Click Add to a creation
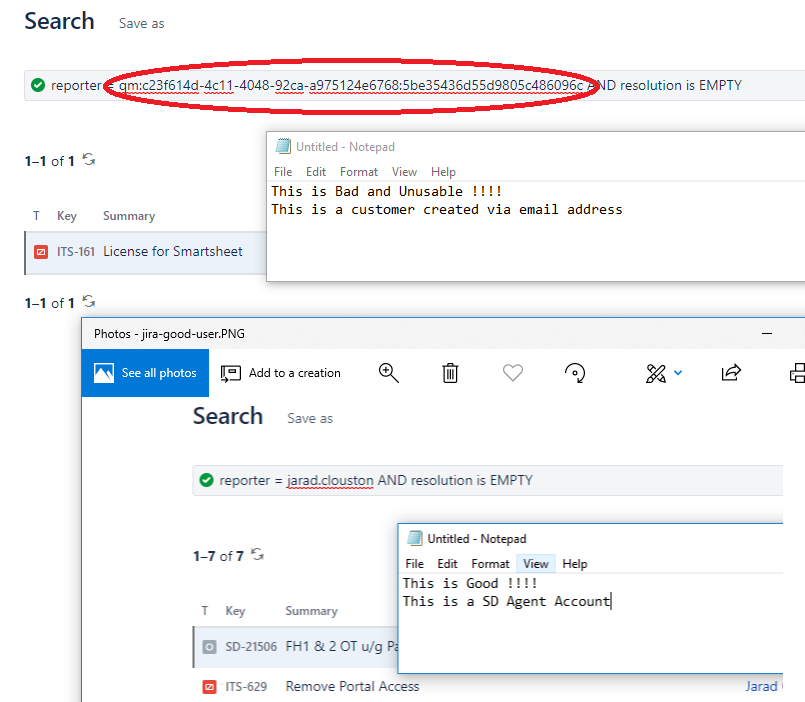 [281, 373]
